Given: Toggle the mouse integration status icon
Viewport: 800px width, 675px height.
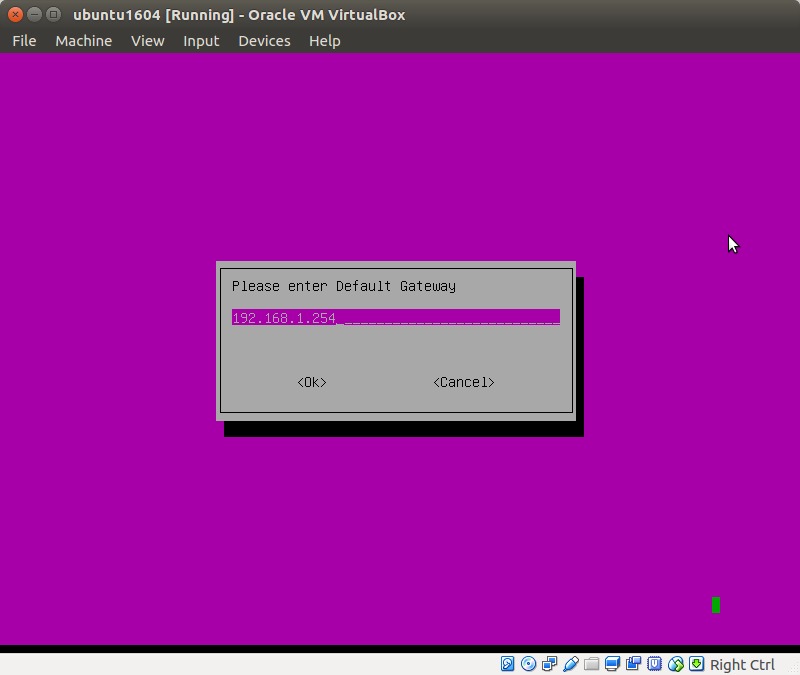Looking at the screenshot, I should pyautogui.click(x=676, y=664).
